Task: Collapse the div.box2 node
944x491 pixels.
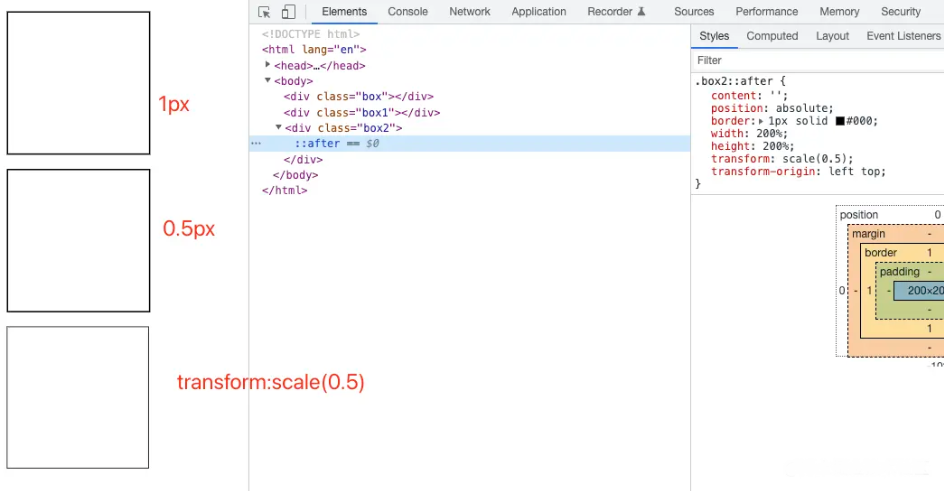Action: (x=279, y=128)
